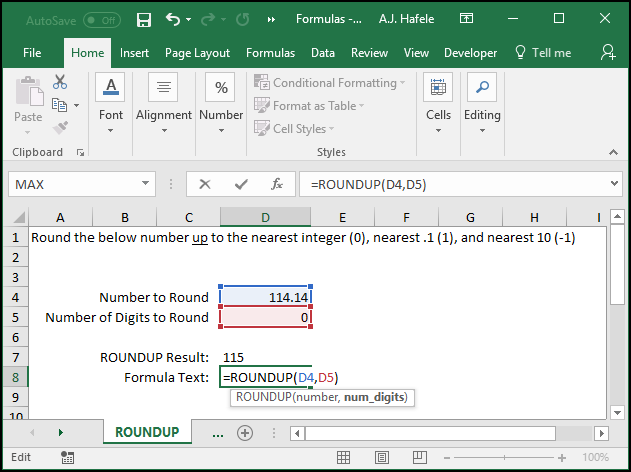Open the Clipboard dialog launcher

(x=80, y=153)
